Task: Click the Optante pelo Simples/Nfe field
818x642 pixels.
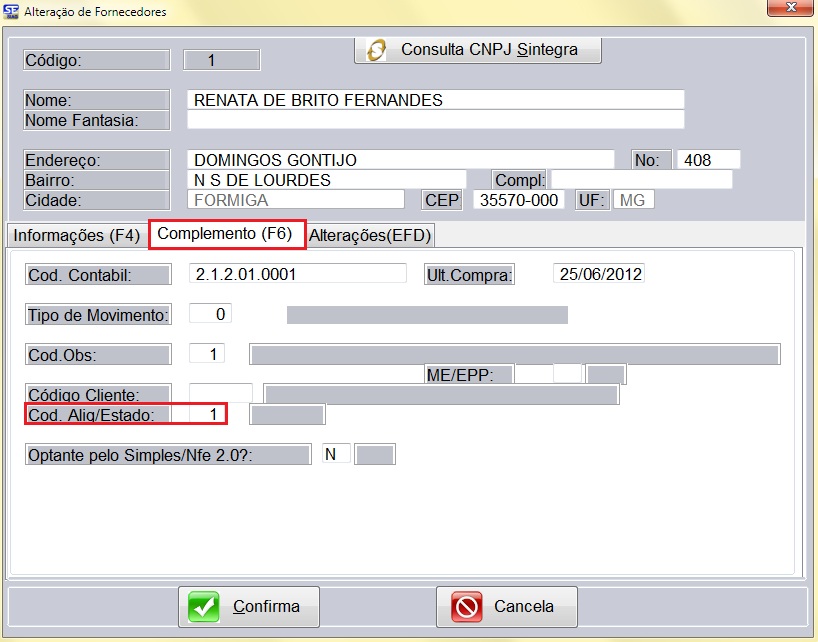Action: pyautogui.click(x=335, y=455)
